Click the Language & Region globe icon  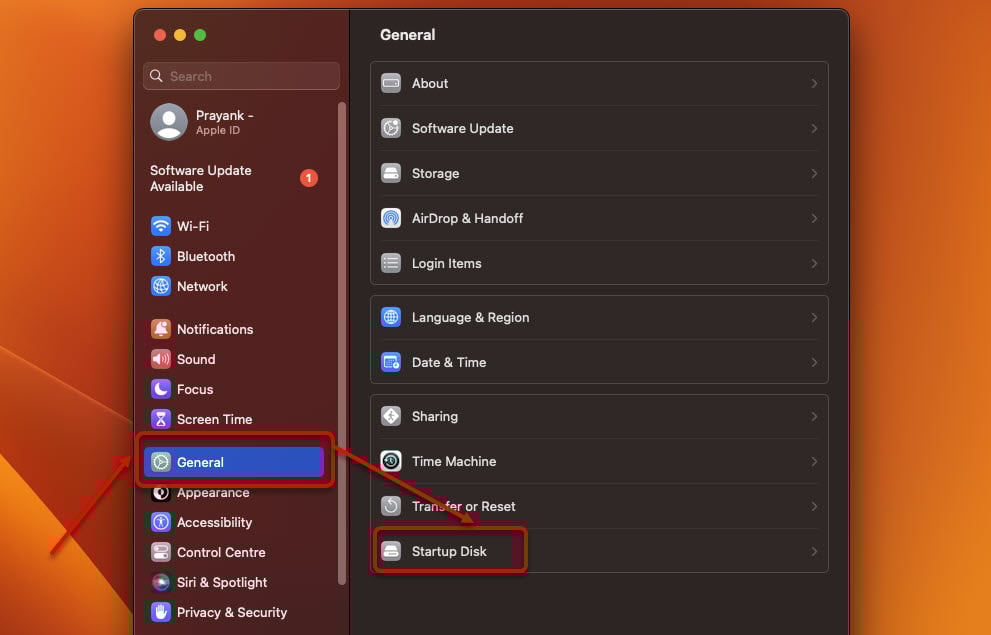391,317
